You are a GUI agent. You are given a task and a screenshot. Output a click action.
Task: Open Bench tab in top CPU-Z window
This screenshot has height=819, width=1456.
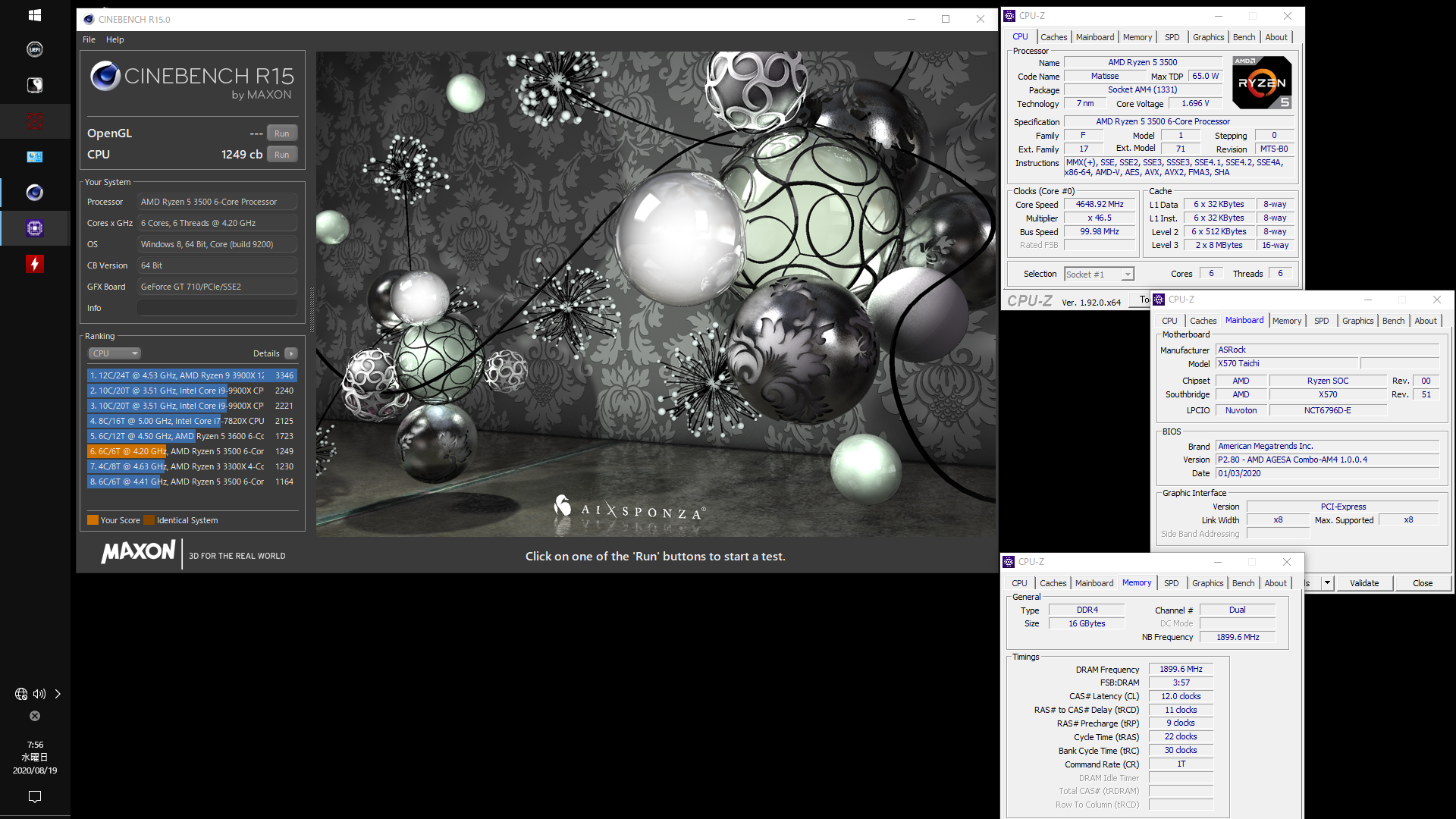[x=1244, y=37]
